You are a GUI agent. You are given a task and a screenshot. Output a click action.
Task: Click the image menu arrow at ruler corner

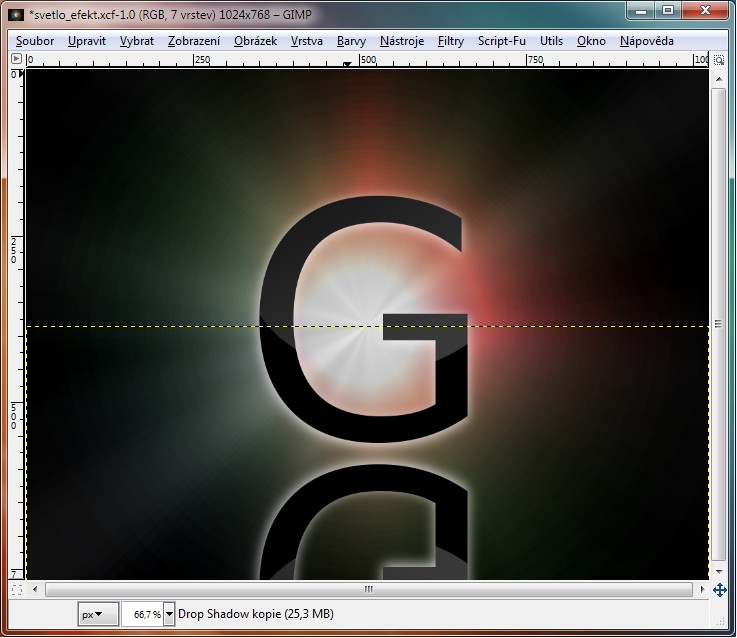coord(16,59)
